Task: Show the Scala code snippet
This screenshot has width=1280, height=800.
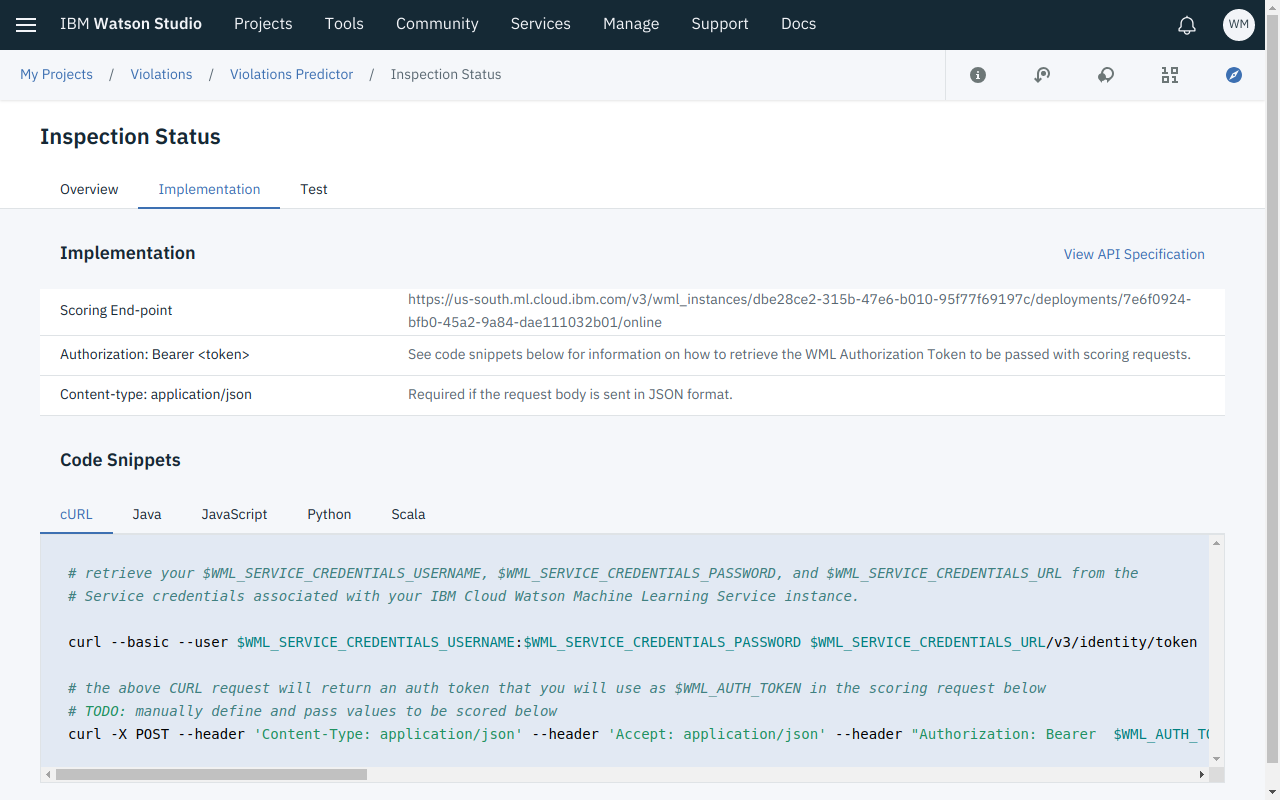Action: tap(408, 514)
